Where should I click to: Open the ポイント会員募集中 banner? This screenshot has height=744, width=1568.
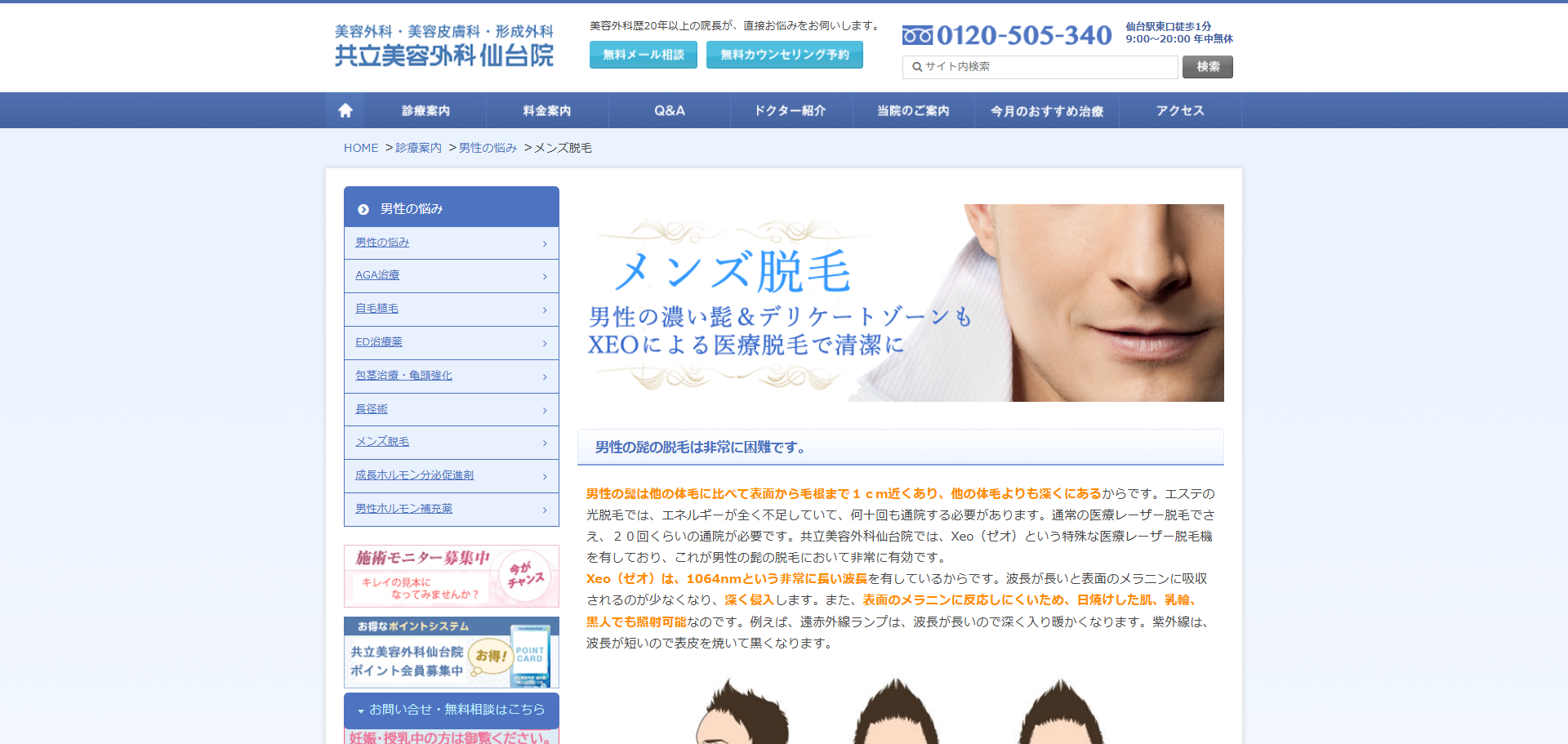(451, 653)
